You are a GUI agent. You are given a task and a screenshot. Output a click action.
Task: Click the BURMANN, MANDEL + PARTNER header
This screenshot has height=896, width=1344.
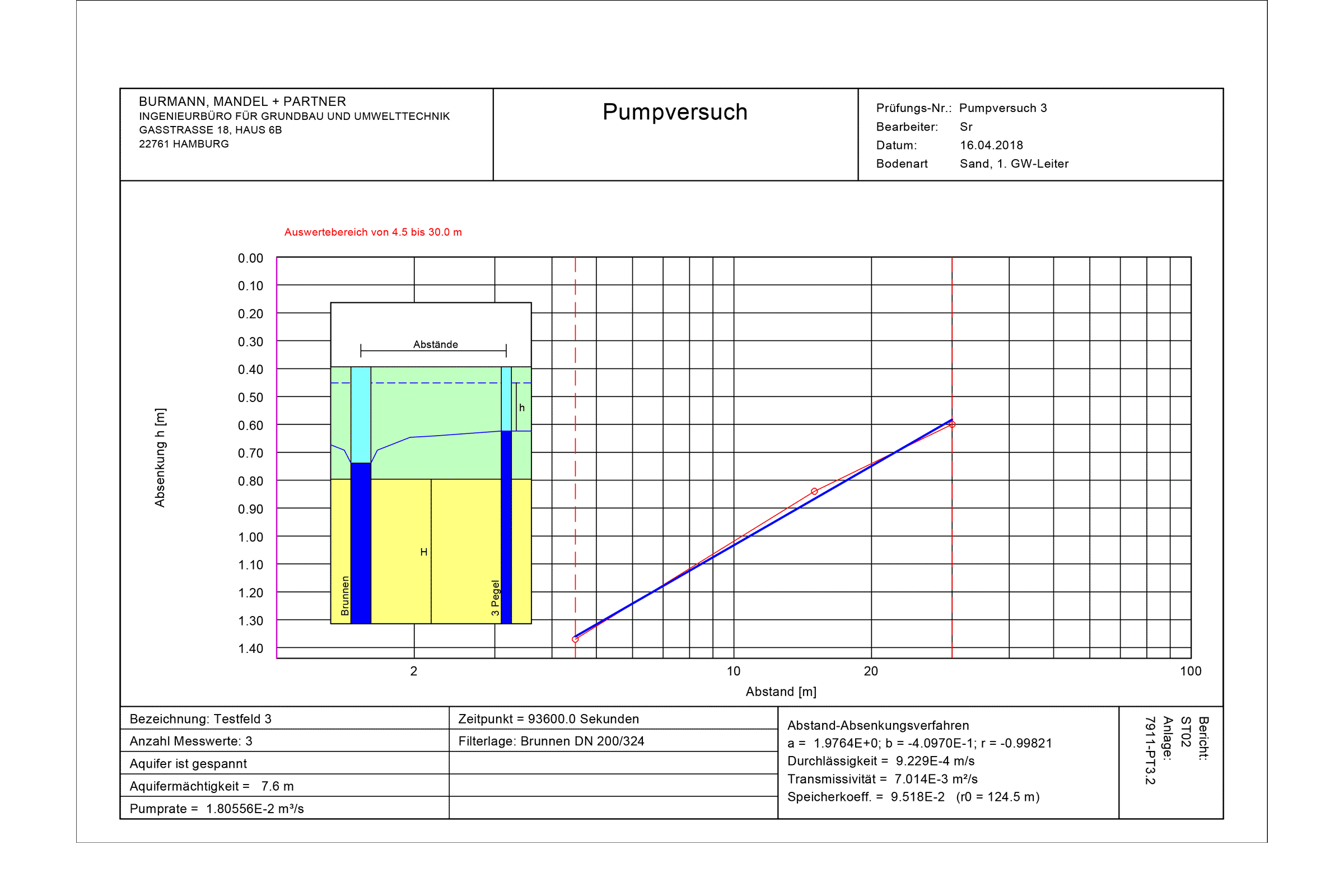(242, 102)
